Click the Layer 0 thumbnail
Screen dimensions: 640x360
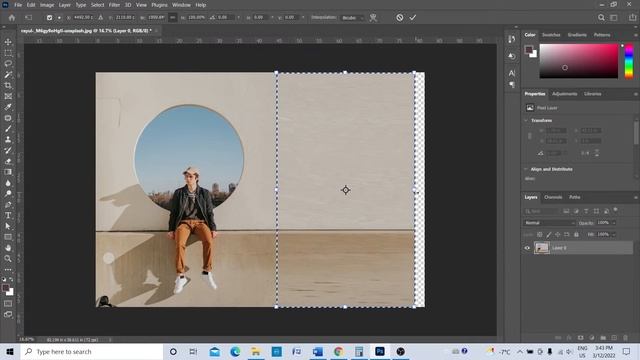pos(542,248)
